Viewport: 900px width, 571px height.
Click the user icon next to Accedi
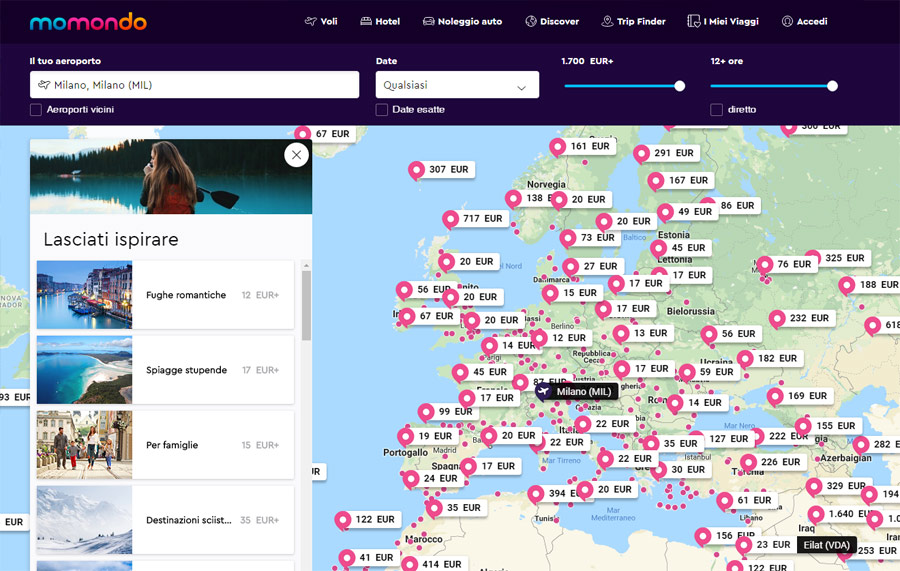coord(787,21)
